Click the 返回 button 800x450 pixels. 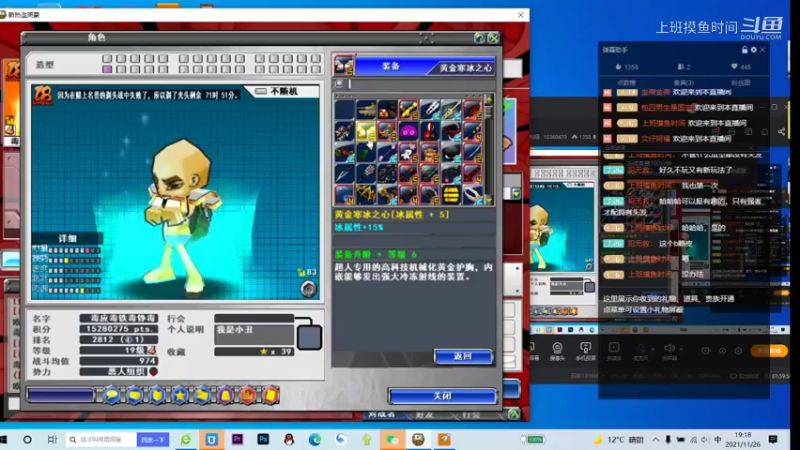[463, 356]
